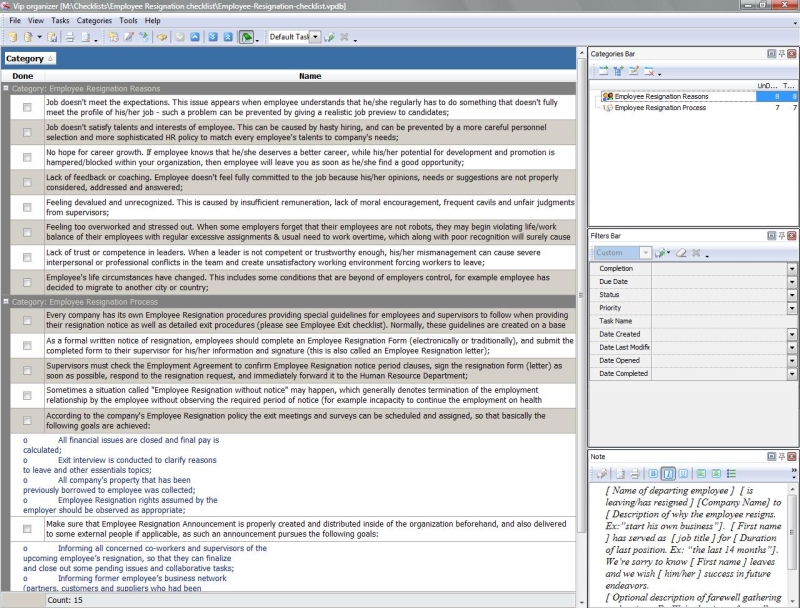Image resolution: width=800 pixels, height=608 pixels.
Task: Pin the Categories Bar panel
Action: click(781, 53)
